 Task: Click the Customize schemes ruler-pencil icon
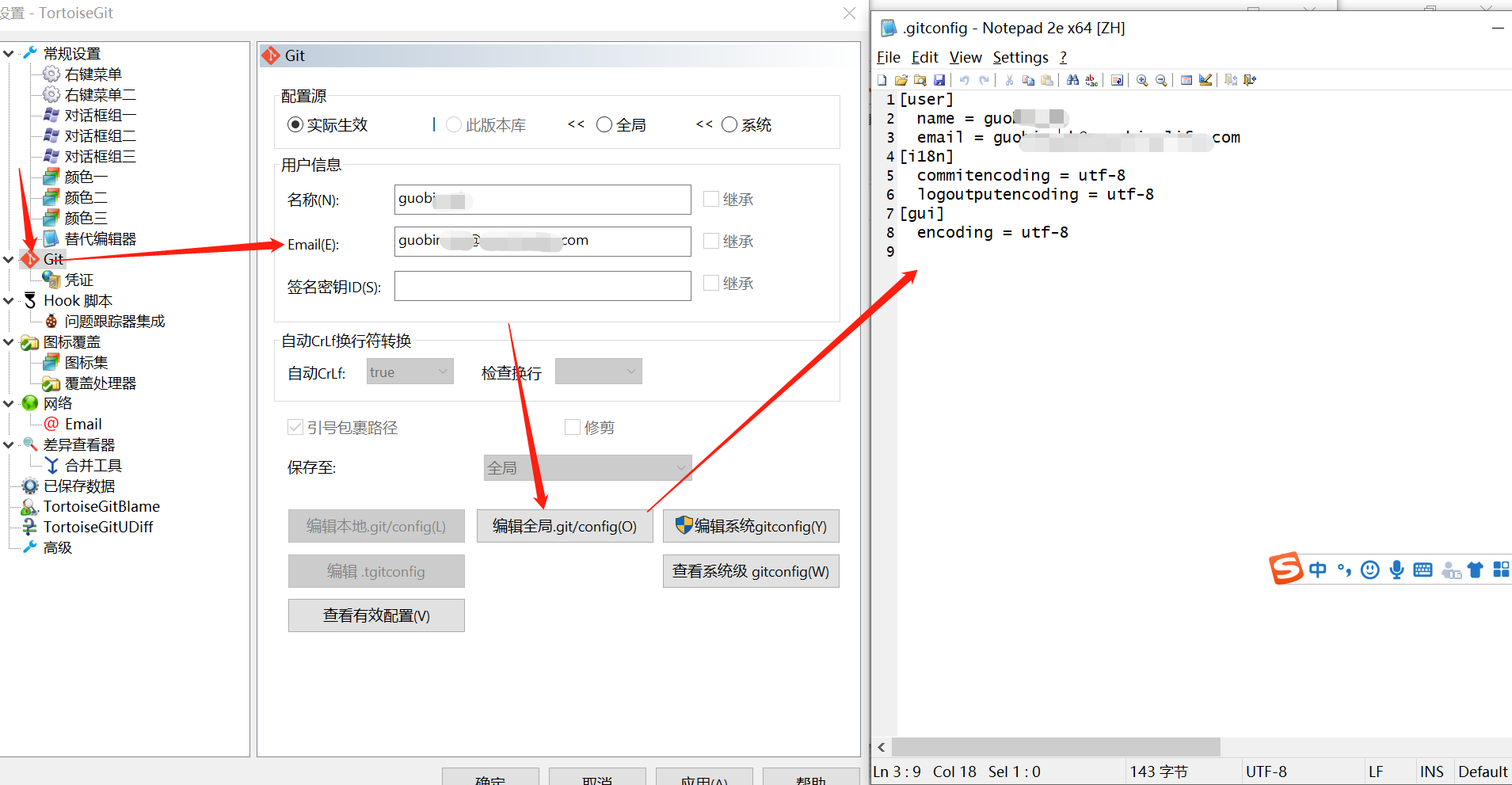(1205, 80)
